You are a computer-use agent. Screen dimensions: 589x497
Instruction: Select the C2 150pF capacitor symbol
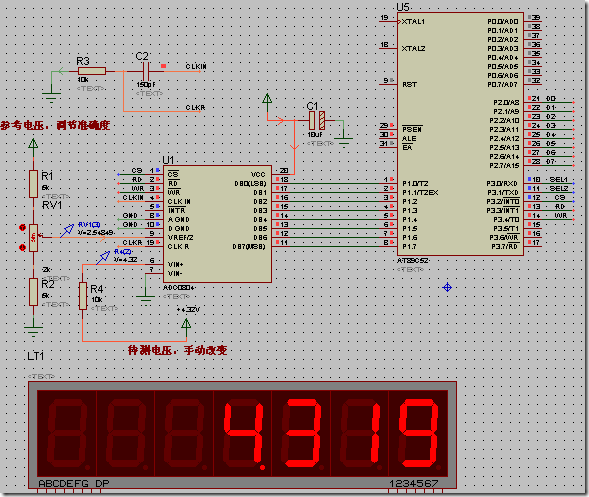(147, 71)
